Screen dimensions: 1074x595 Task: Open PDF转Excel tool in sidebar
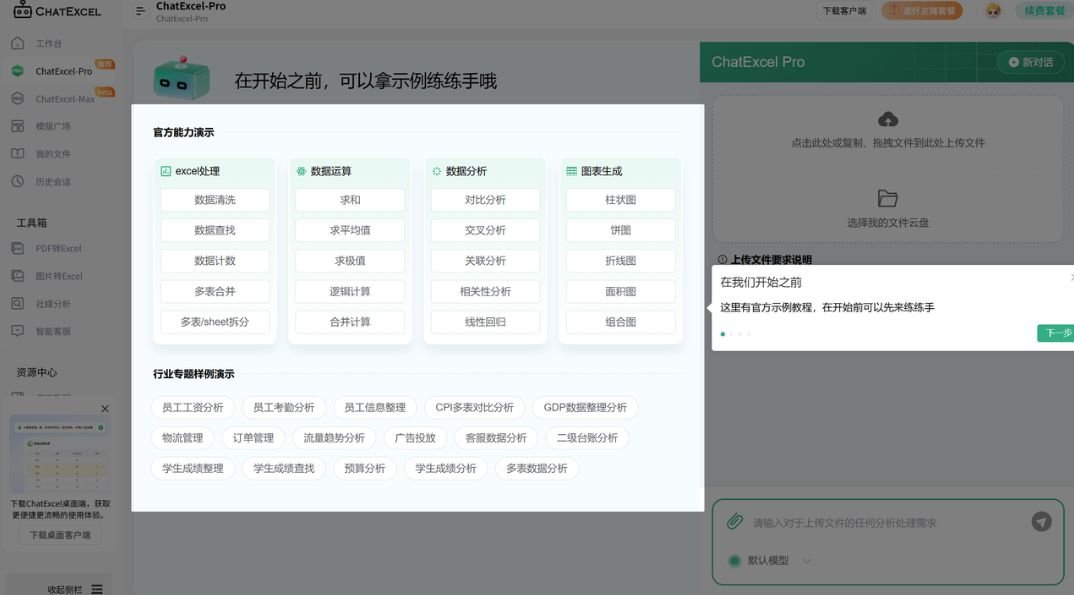click(x=58, y=248)
